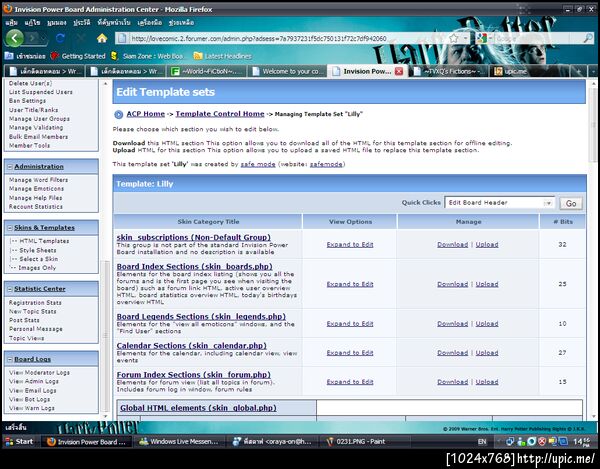The image size is (600, 469).
Task: Open Manage User Groups
Action: point(39,119)
